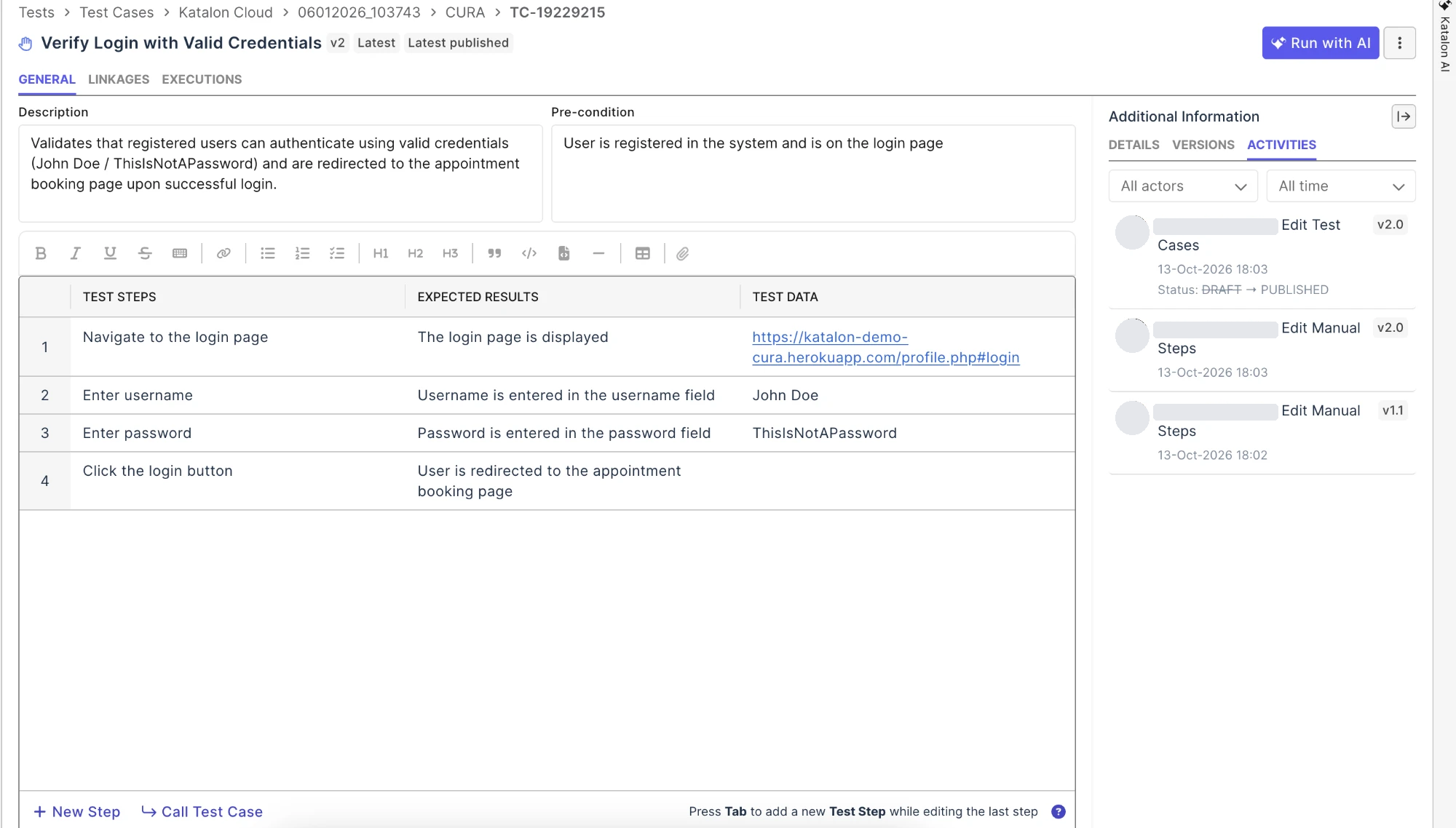The height and width of the screenshot is (828, 1456).
Task: Apply H2 heading style
Action: point(416,253)
